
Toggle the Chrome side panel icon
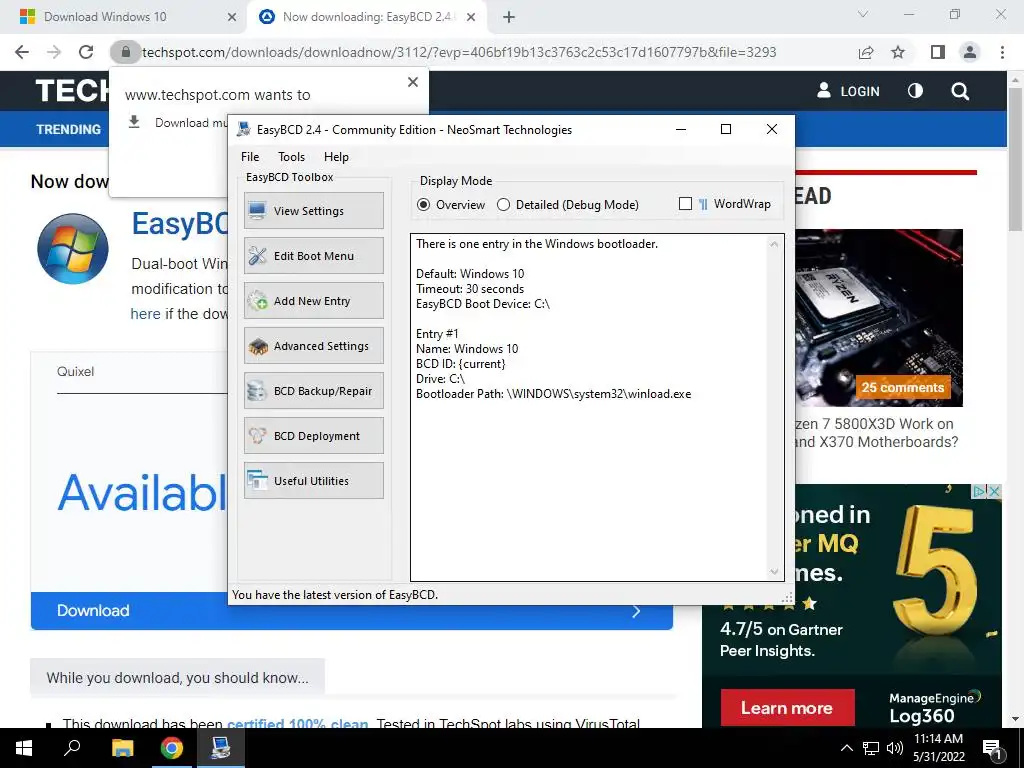938,52
